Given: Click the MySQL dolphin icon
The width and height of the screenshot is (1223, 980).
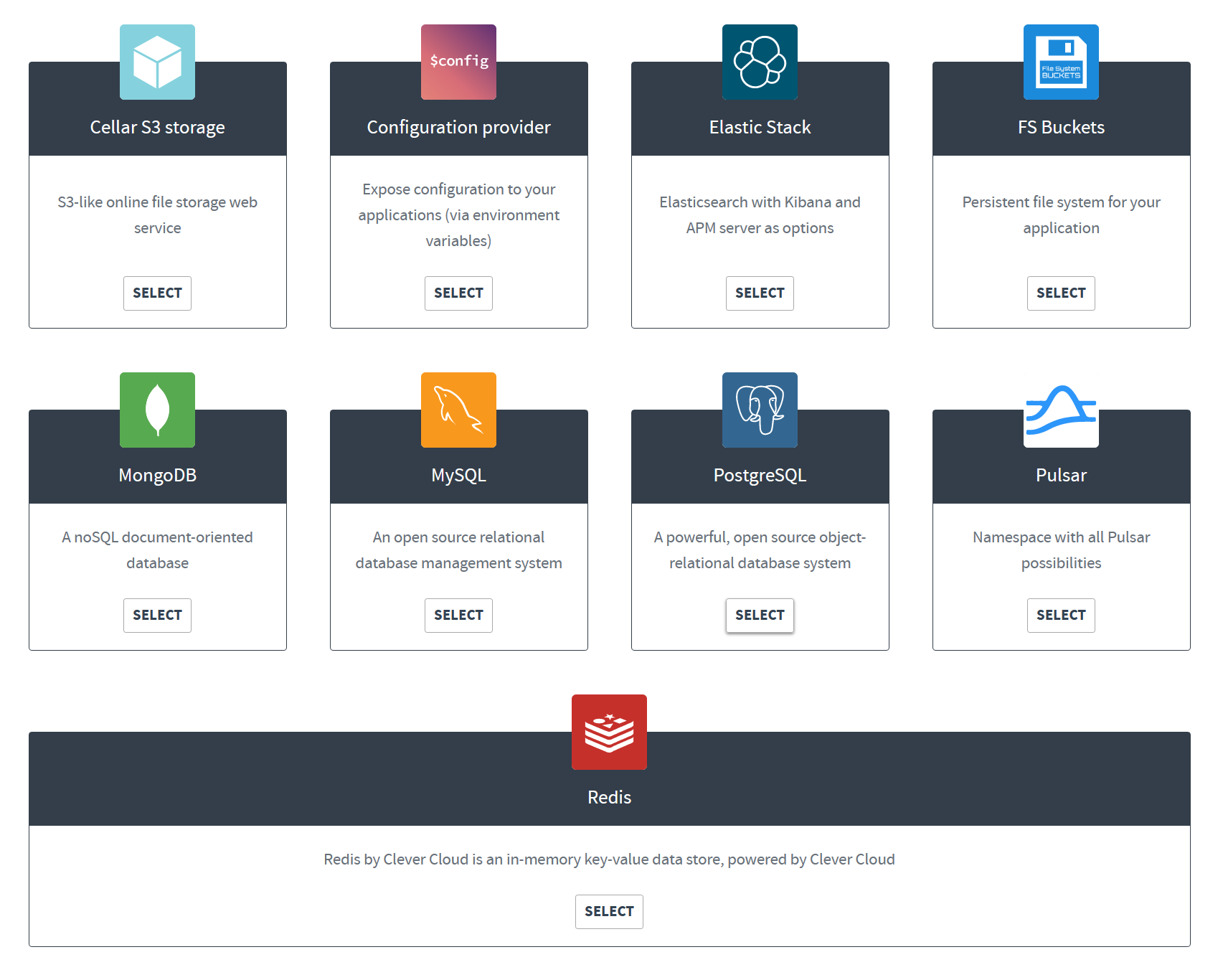Looking at the screenshot, I should click(x=458, y=410).
